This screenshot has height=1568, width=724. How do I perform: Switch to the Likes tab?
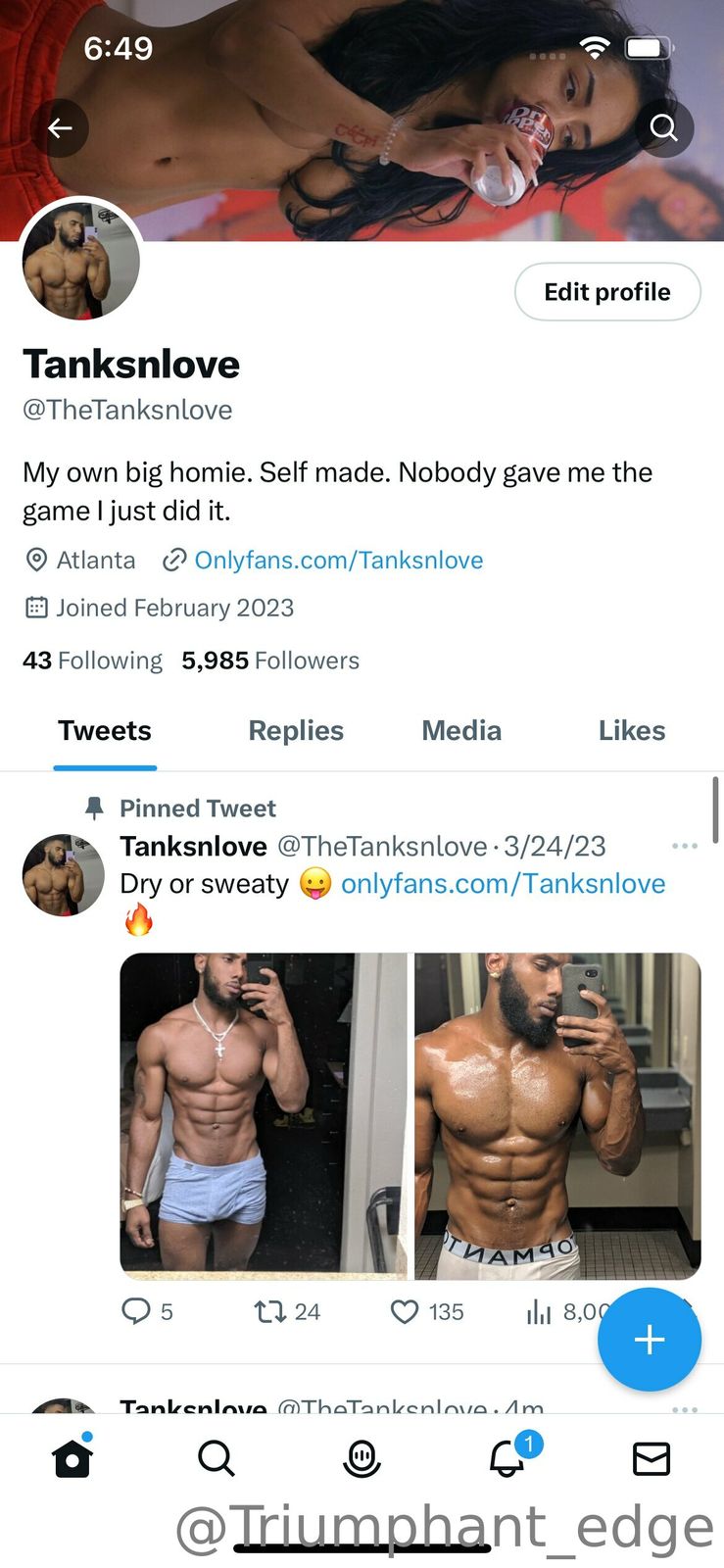click(x=632, y=731)
